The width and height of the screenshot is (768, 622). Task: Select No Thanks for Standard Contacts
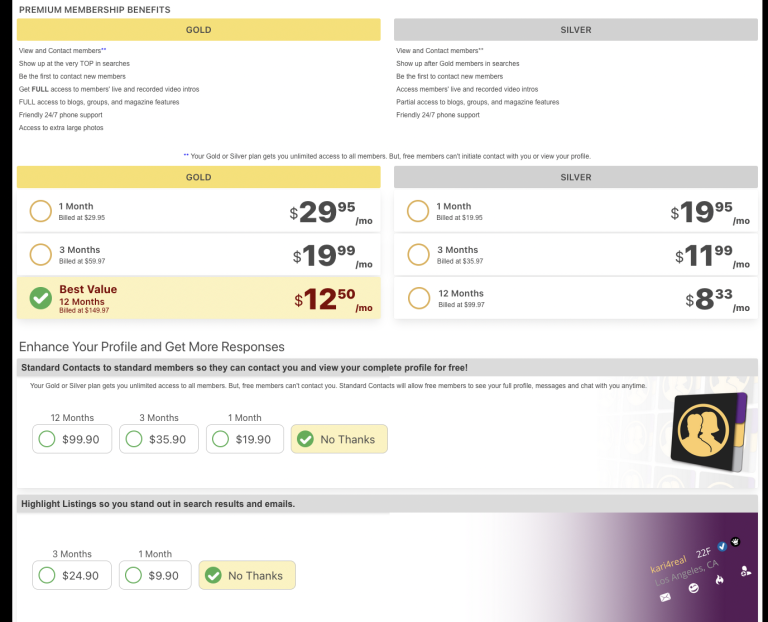[x=303, y=439]
